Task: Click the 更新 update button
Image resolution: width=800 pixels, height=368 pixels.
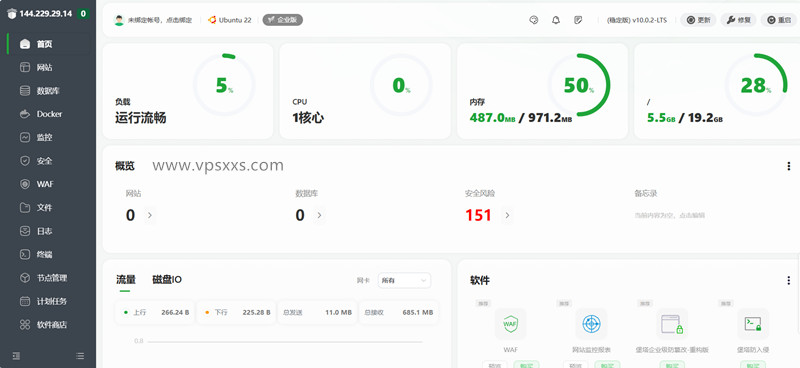Action: tap(698, 20)
